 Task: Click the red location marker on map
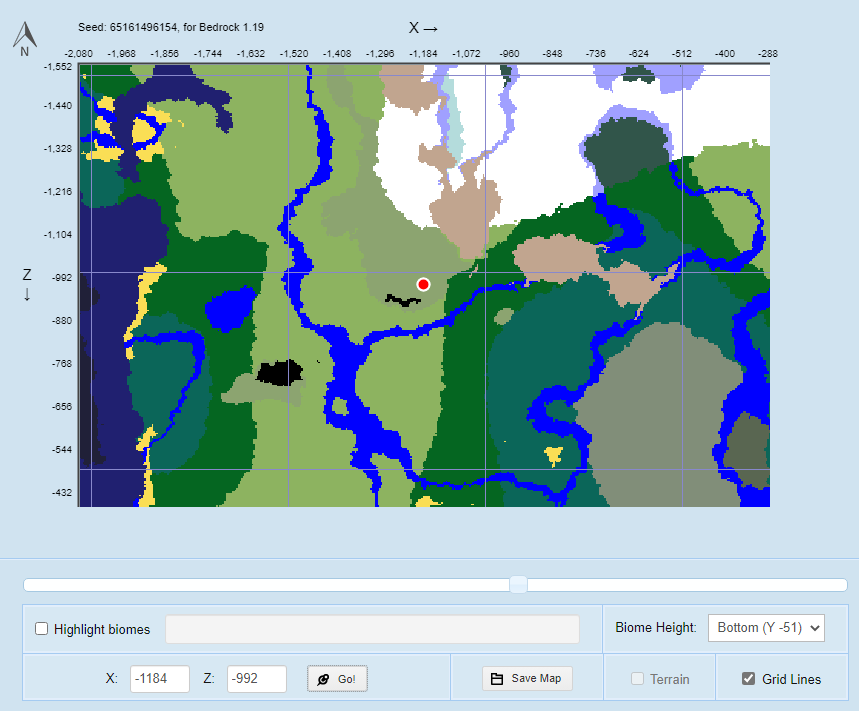[x=423, y=284]
